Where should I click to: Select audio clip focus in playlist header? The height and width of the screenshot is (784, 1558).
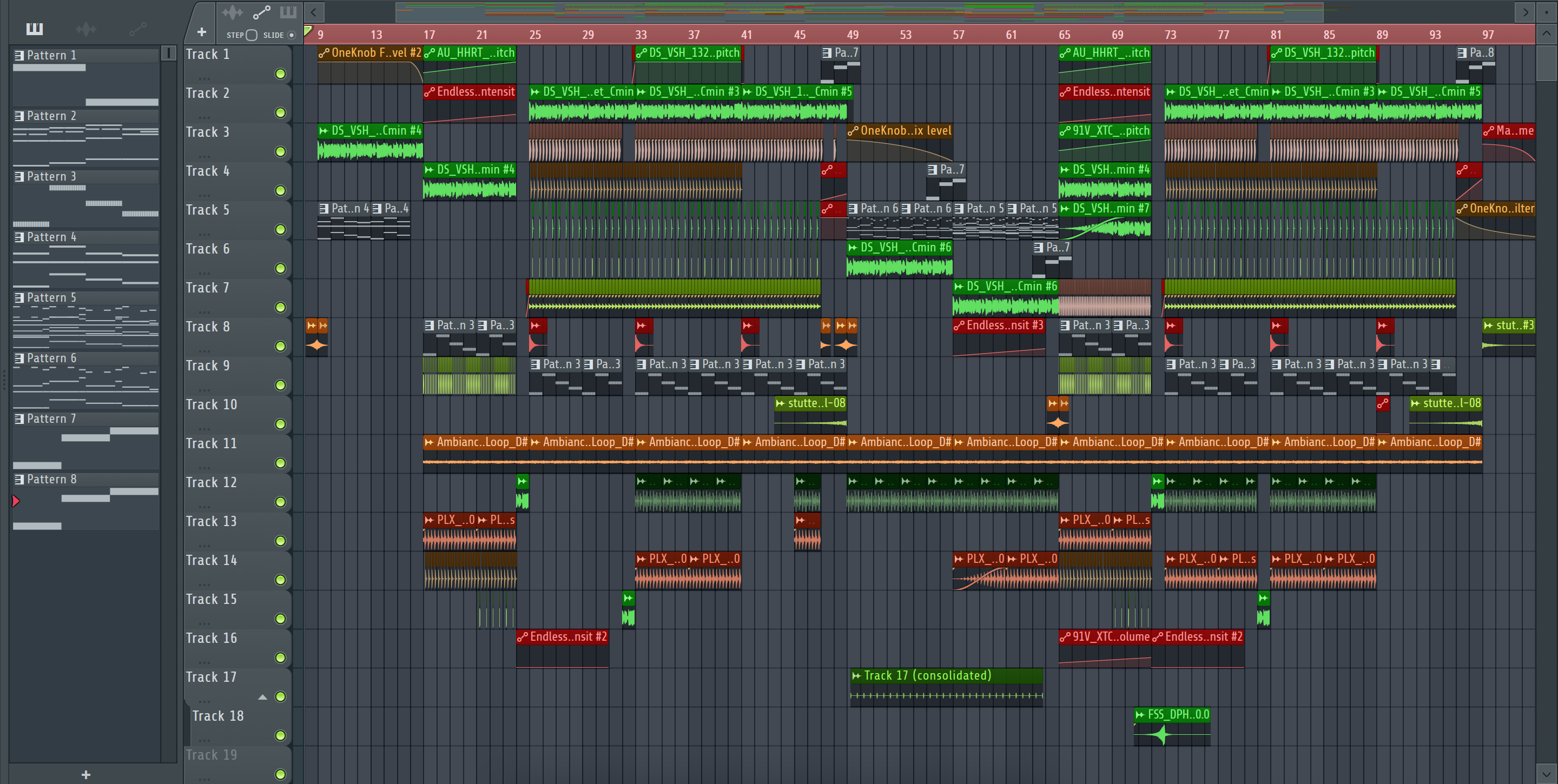(x=232, y=12)
